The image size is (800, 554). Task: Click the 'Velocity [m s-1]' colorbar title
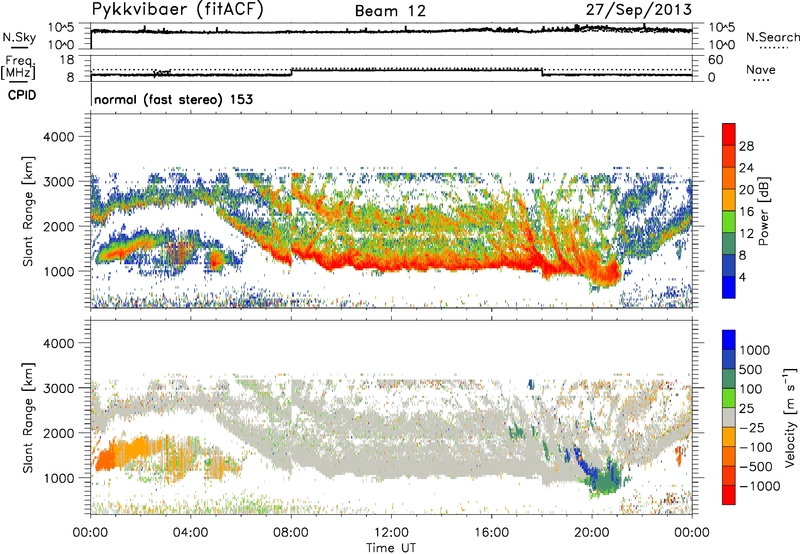tap(789, 417)
